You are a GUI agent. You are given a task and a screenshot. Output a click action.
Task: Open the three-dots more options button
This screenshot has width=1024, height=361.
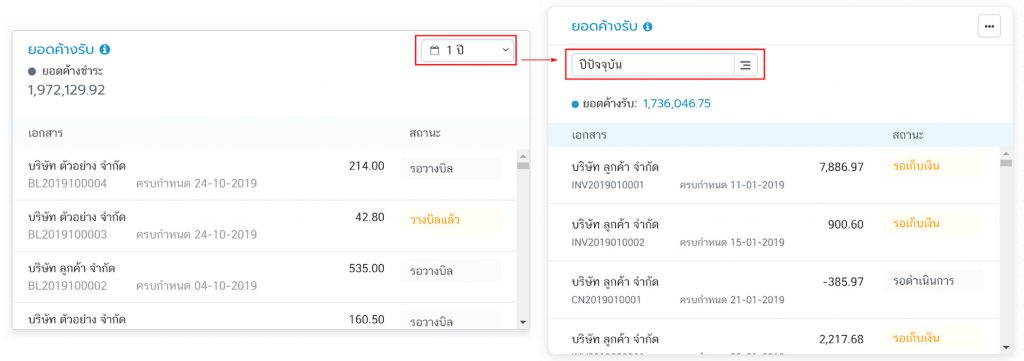(x=989, y=26)
